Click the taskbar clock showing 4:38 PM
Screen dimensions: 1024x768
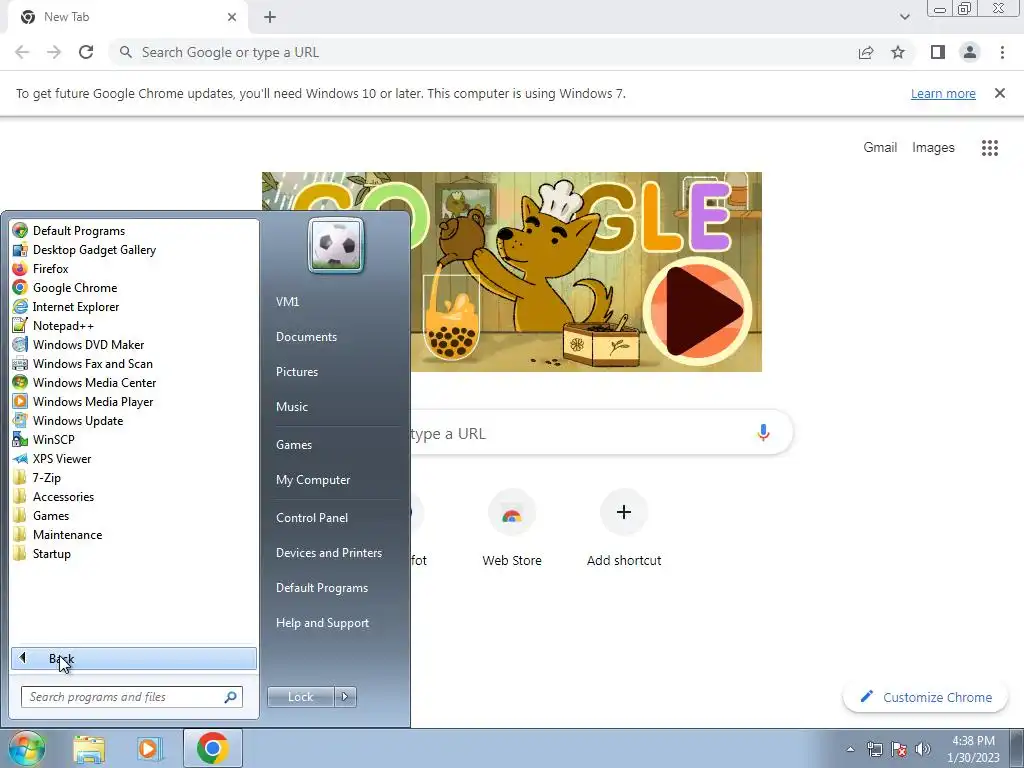[x=973, y=749]
